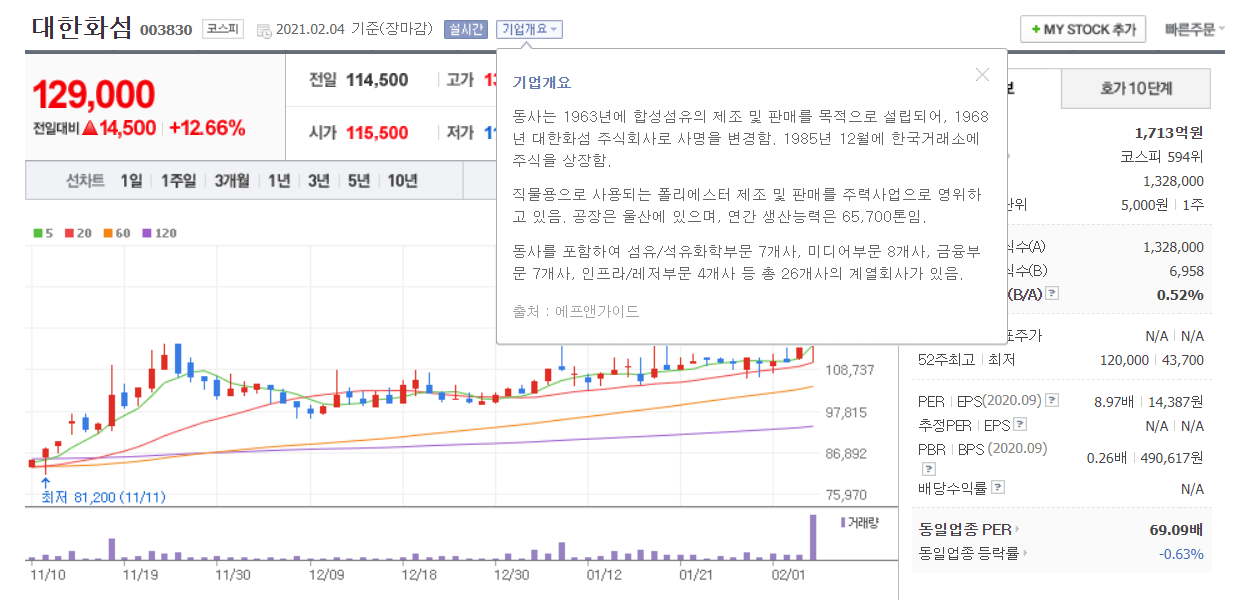Image resolution: width=1252 pixels, height=600 pixels.
Task: Expand the 빠른주문 dropdown
Action: (1194, 29)
